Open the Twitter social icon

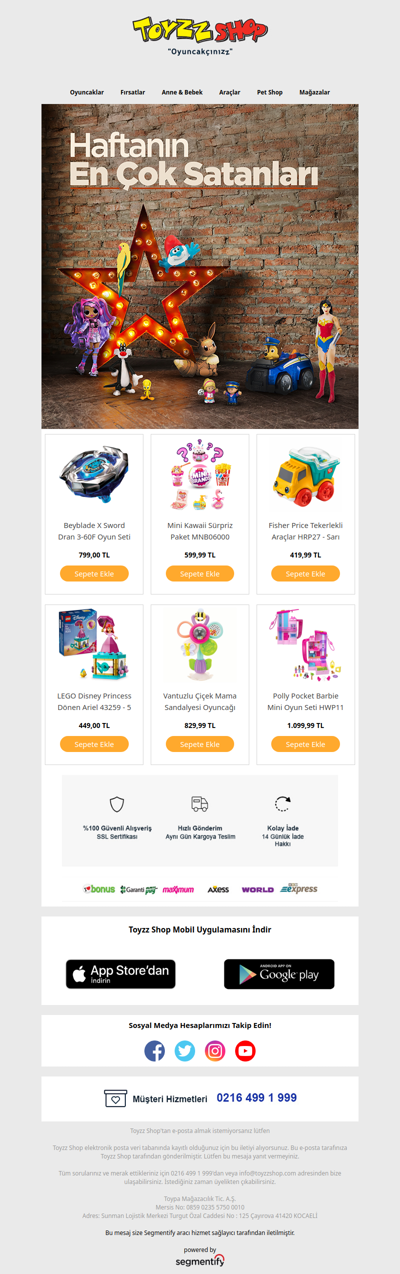pyautogui.click(x=185, y=1050)
